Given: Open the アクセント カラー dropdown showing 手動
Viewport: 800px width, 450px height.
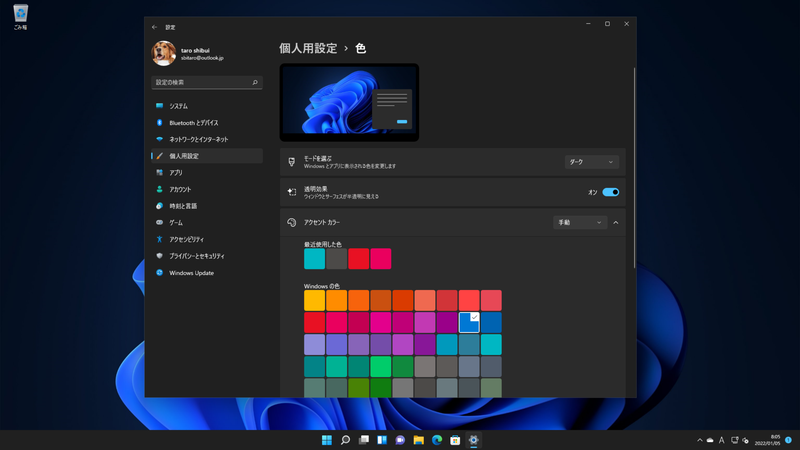Looking at the screenshot, I should 579,223.
